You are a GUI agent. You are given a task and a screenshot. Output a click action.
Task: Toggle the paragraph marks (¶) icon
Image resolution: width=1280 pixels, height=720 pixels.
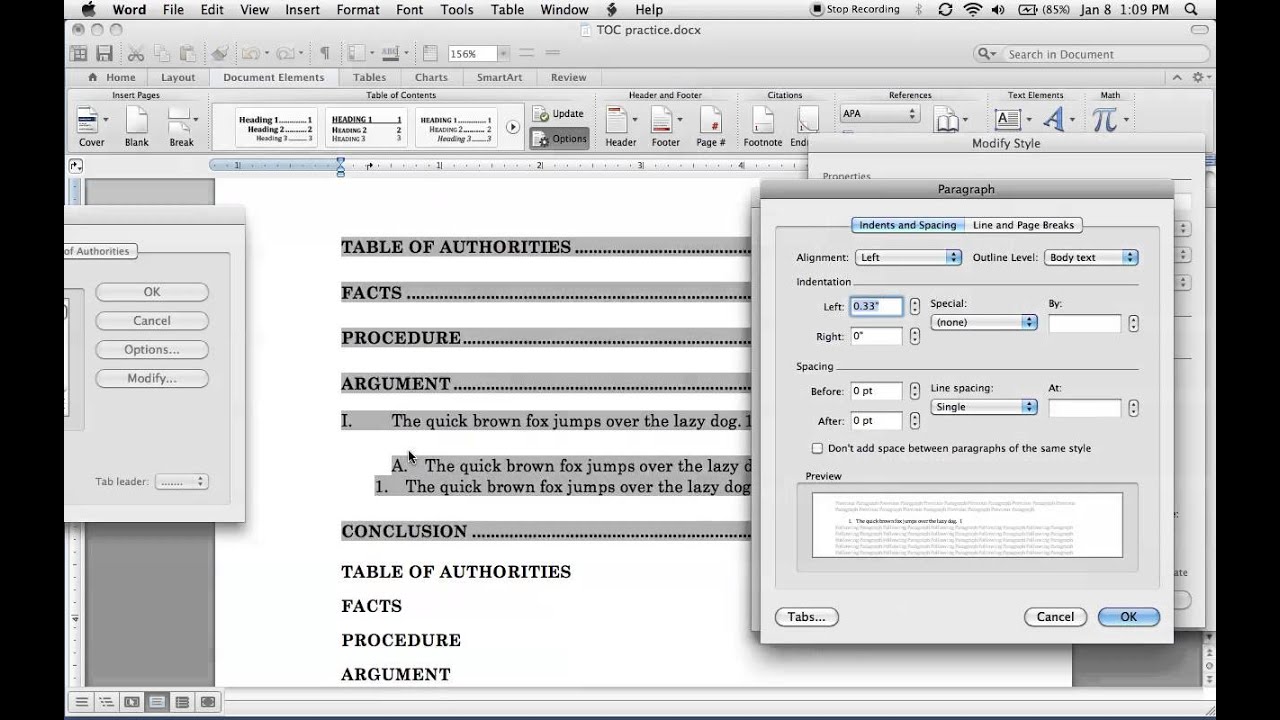click(324, 54)
